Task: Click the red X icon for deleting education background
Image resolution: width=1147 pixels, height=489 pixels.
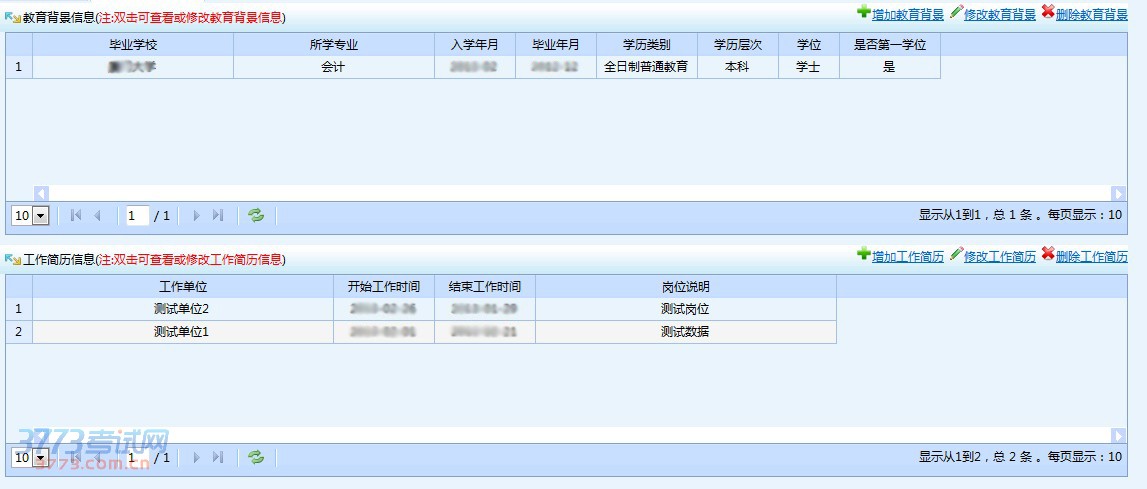Action: coord(1047,12)
